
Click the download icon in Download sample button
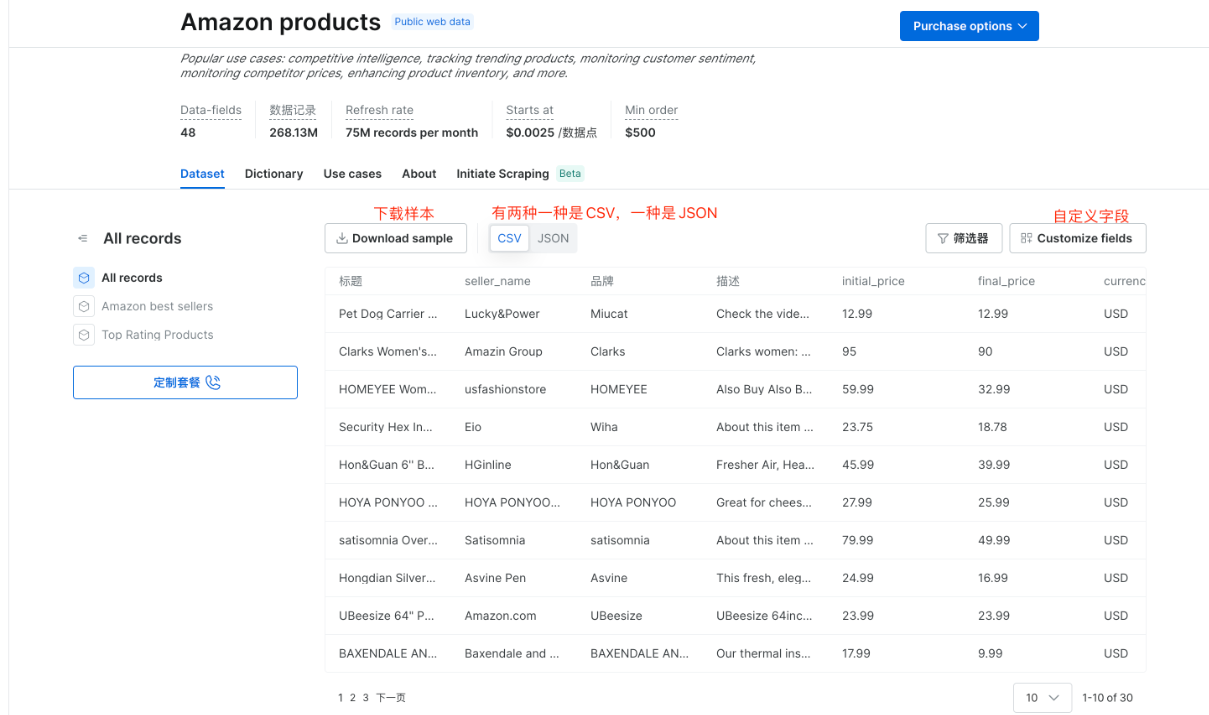pyautogui.click(x=342, y=238)
